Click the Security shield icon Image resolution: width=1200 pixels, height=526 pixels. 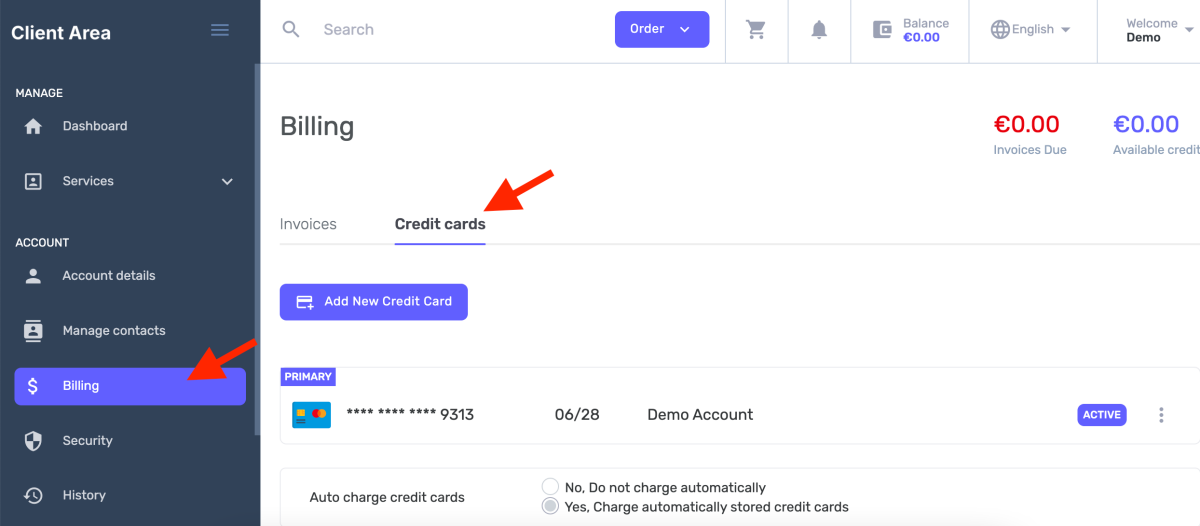coord(33,441)
